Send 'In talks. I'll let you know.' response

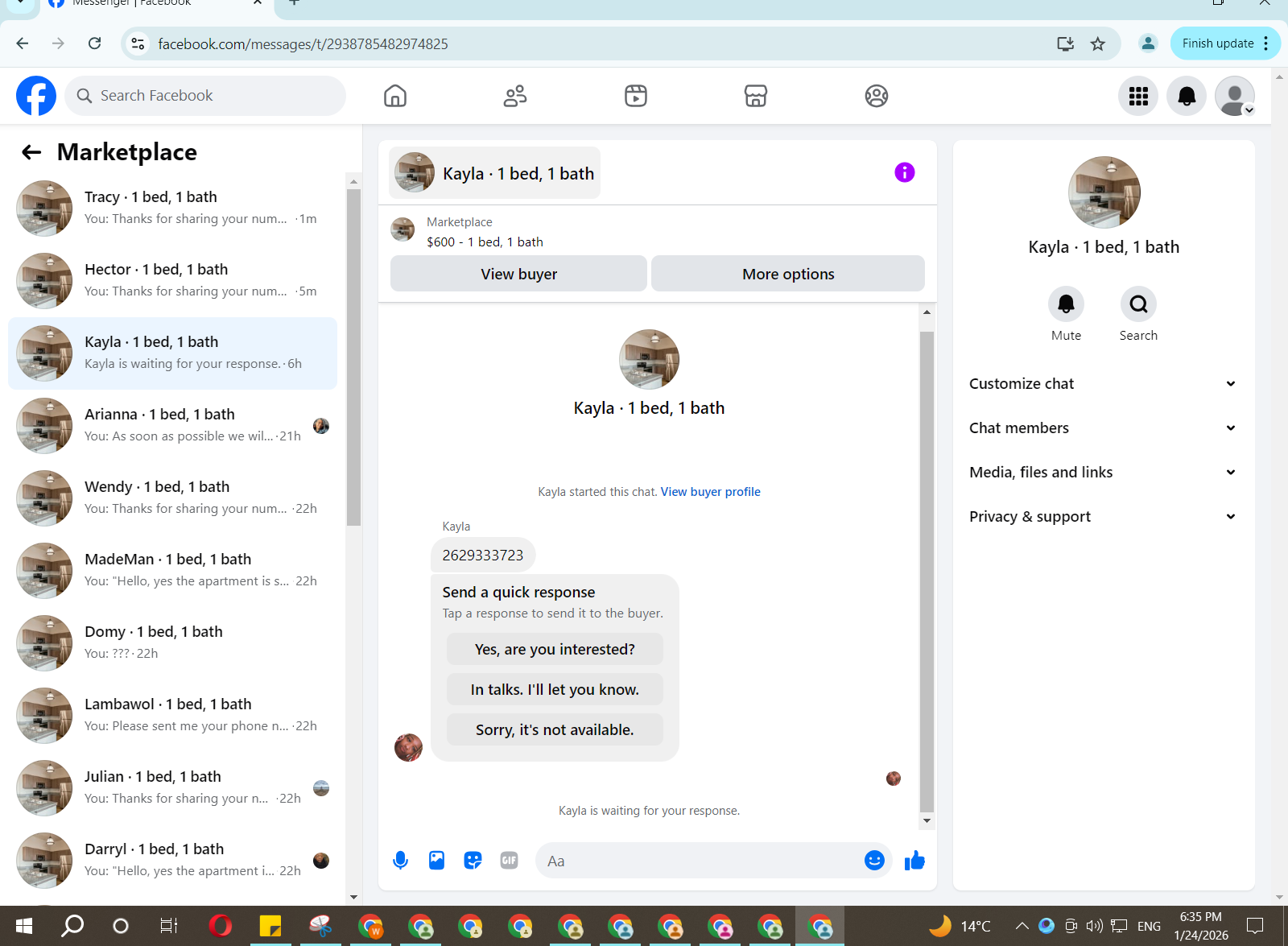tap(555, 689)
